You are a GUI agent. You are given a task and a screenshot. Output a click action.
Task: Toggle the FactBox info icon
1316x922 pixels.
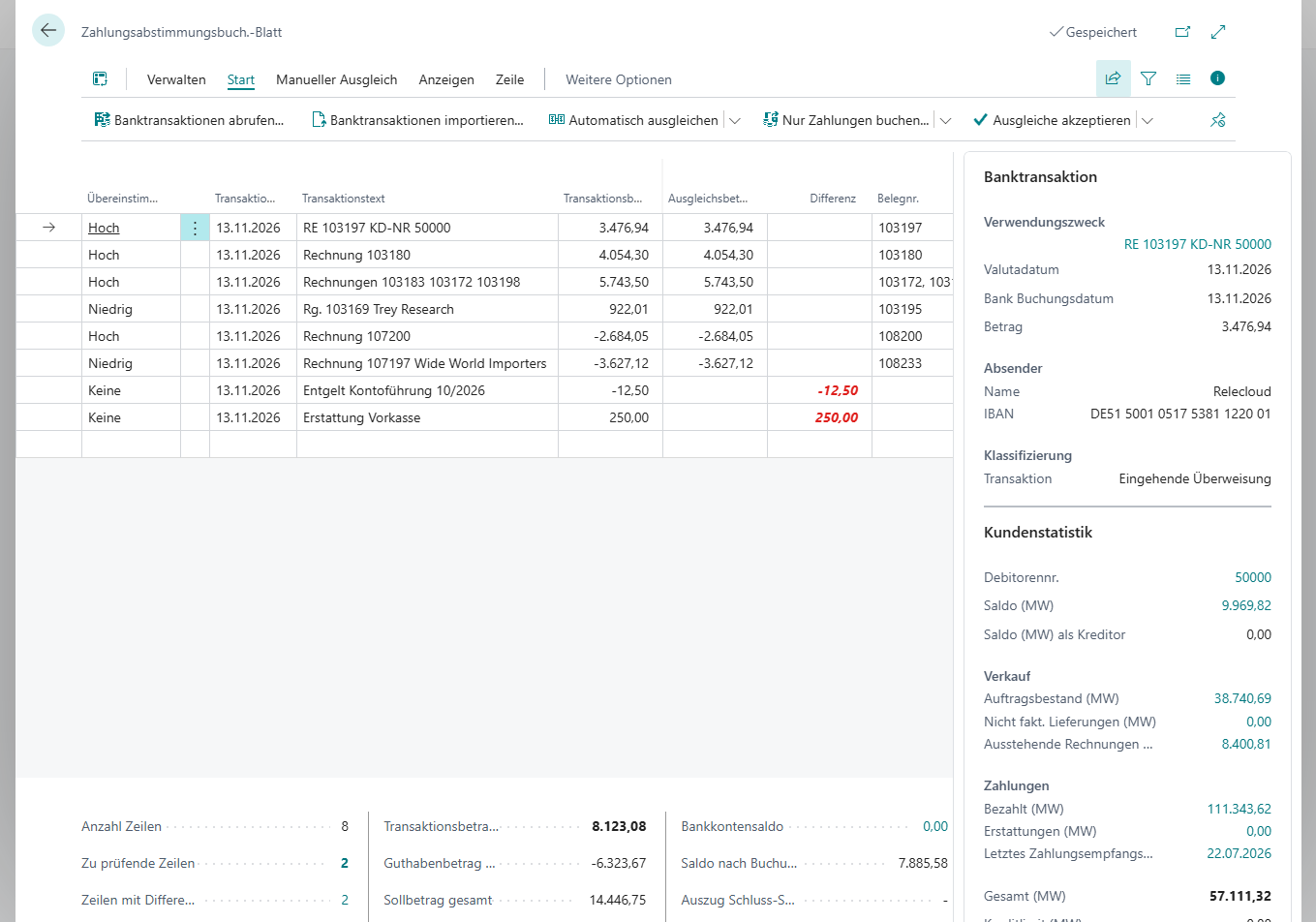coord(1218,78)
